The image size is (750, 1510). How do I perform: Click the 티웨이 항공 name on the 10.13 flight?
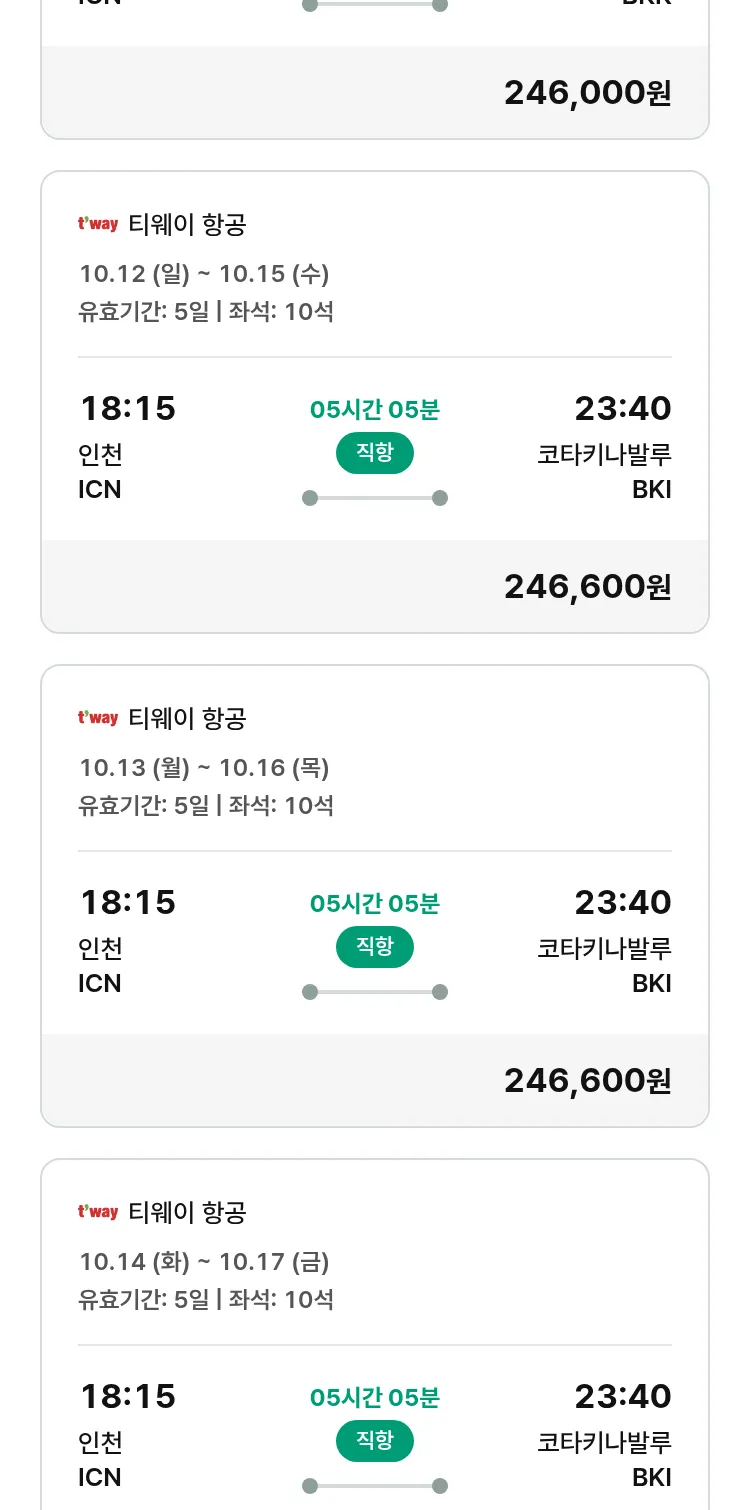click(x=187, y=718)
